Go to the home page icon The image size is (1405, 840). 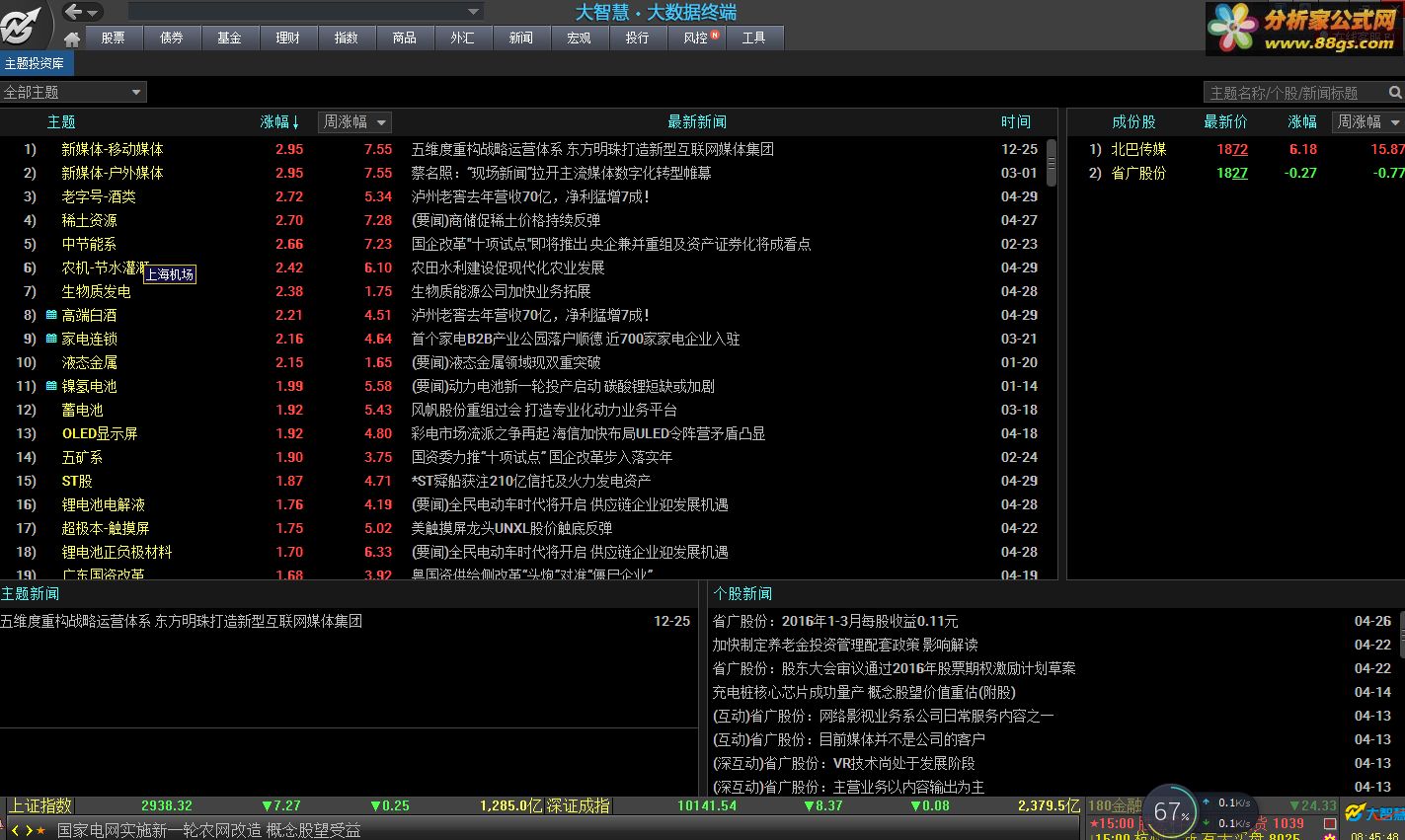click(x=72, y=38)
